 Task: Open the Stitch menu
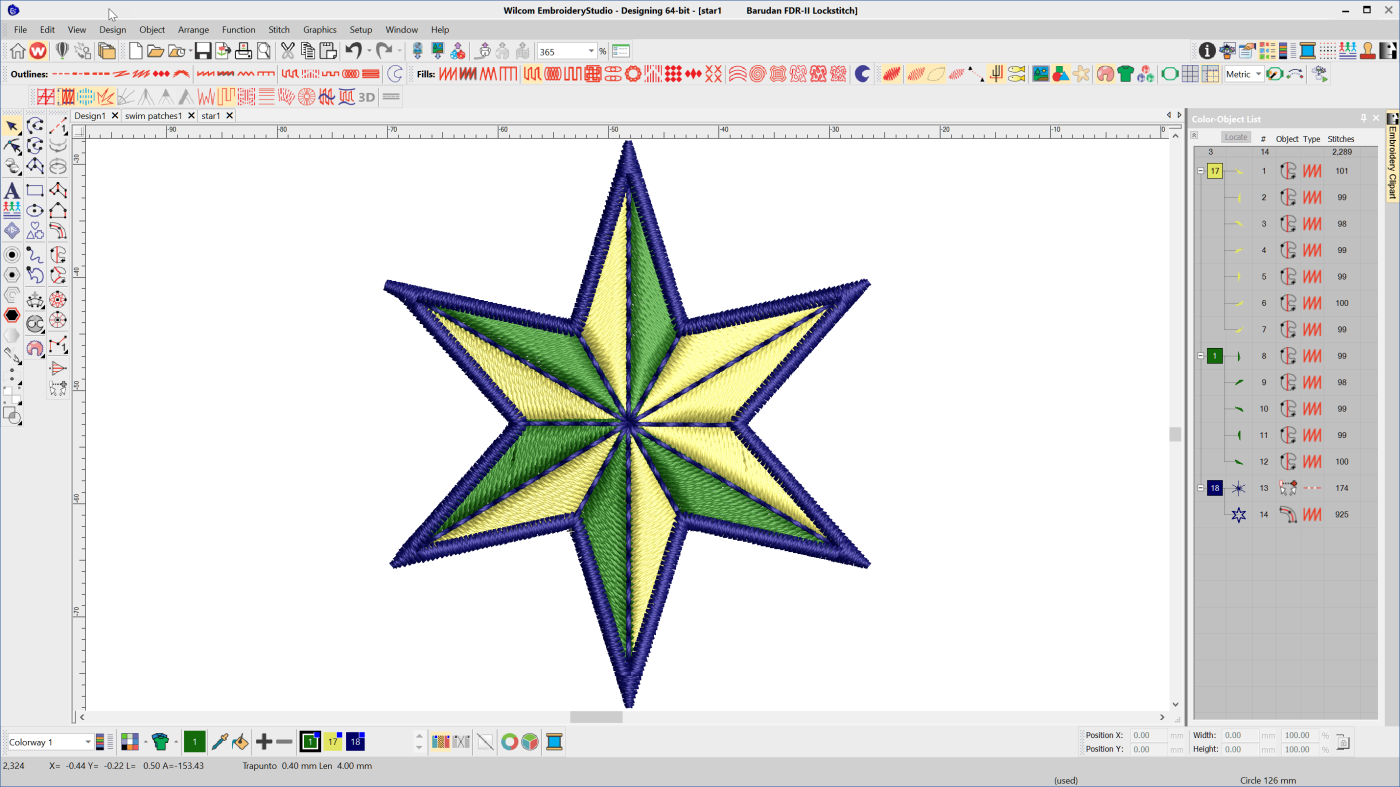tap(279, 30)
